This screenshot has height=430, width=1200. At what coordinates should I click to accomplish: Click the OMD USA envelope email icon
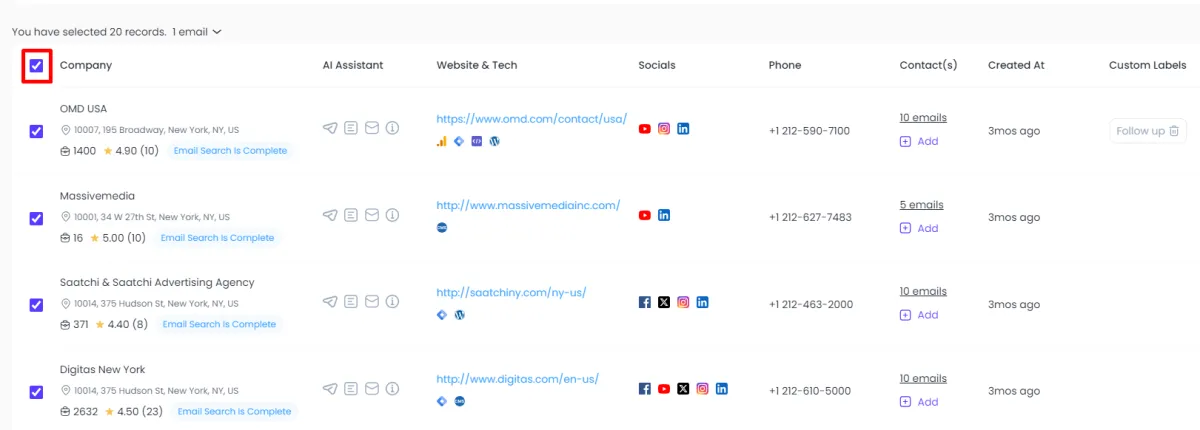[x=372, y=128]
